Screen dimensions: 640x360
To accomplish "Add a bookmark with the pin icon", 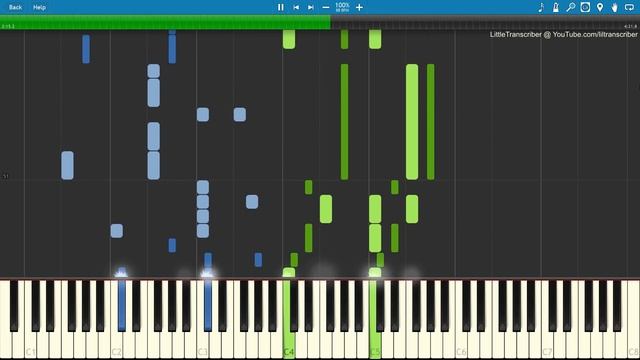I will 600,7.
